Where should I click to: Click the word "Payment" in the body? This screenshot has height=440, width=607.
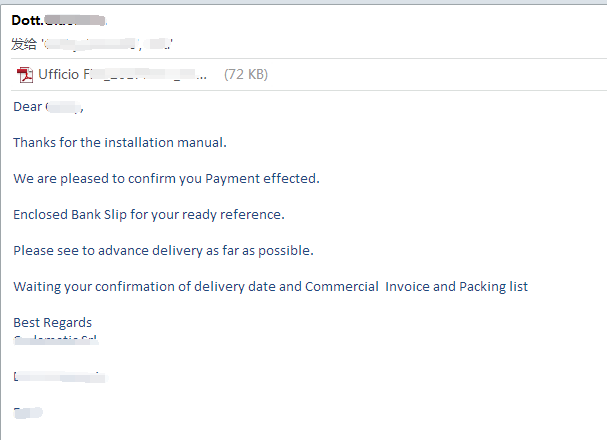point(232,179)
